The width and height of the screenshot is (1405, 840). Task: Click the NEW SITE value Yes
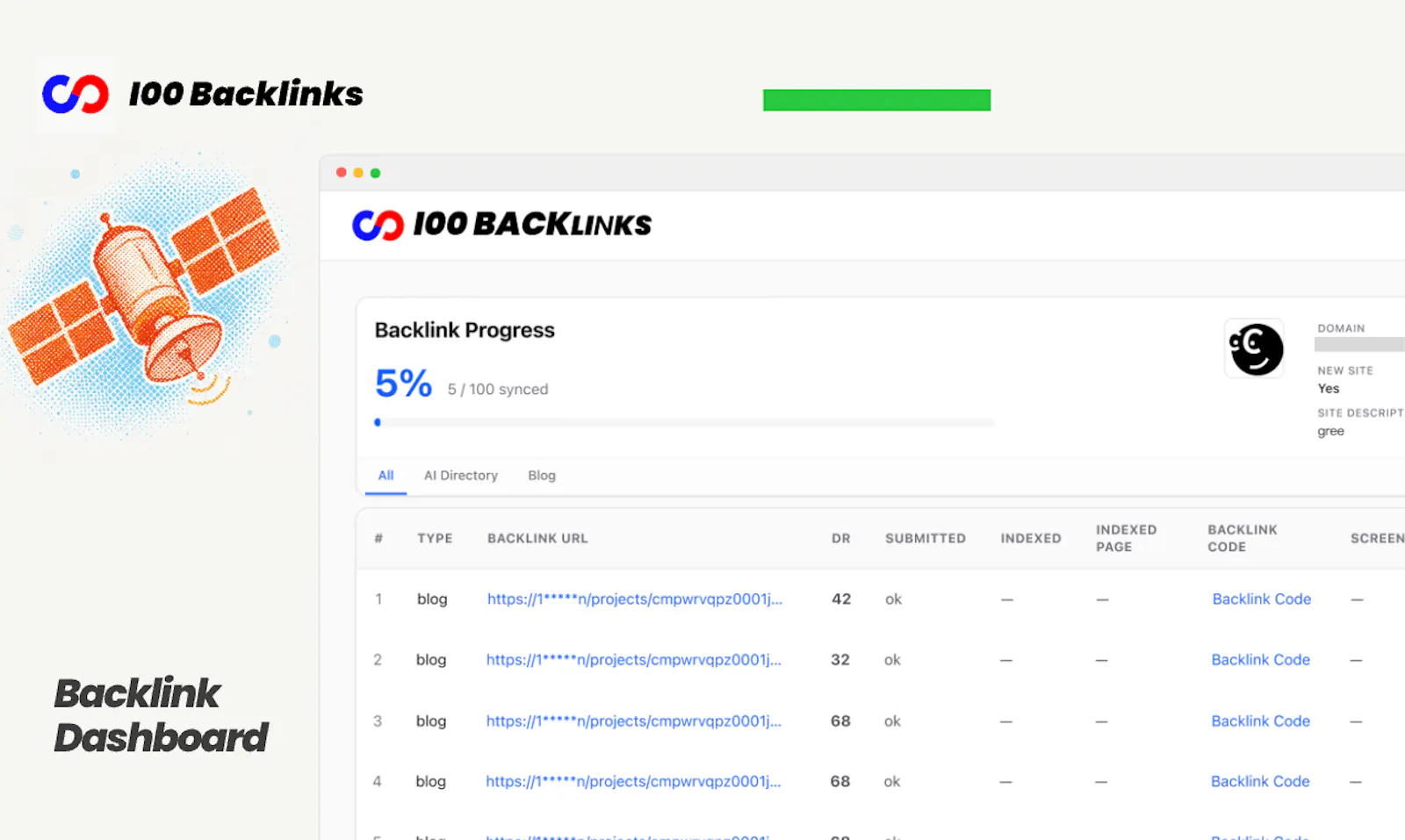(x=1329, y=389)
